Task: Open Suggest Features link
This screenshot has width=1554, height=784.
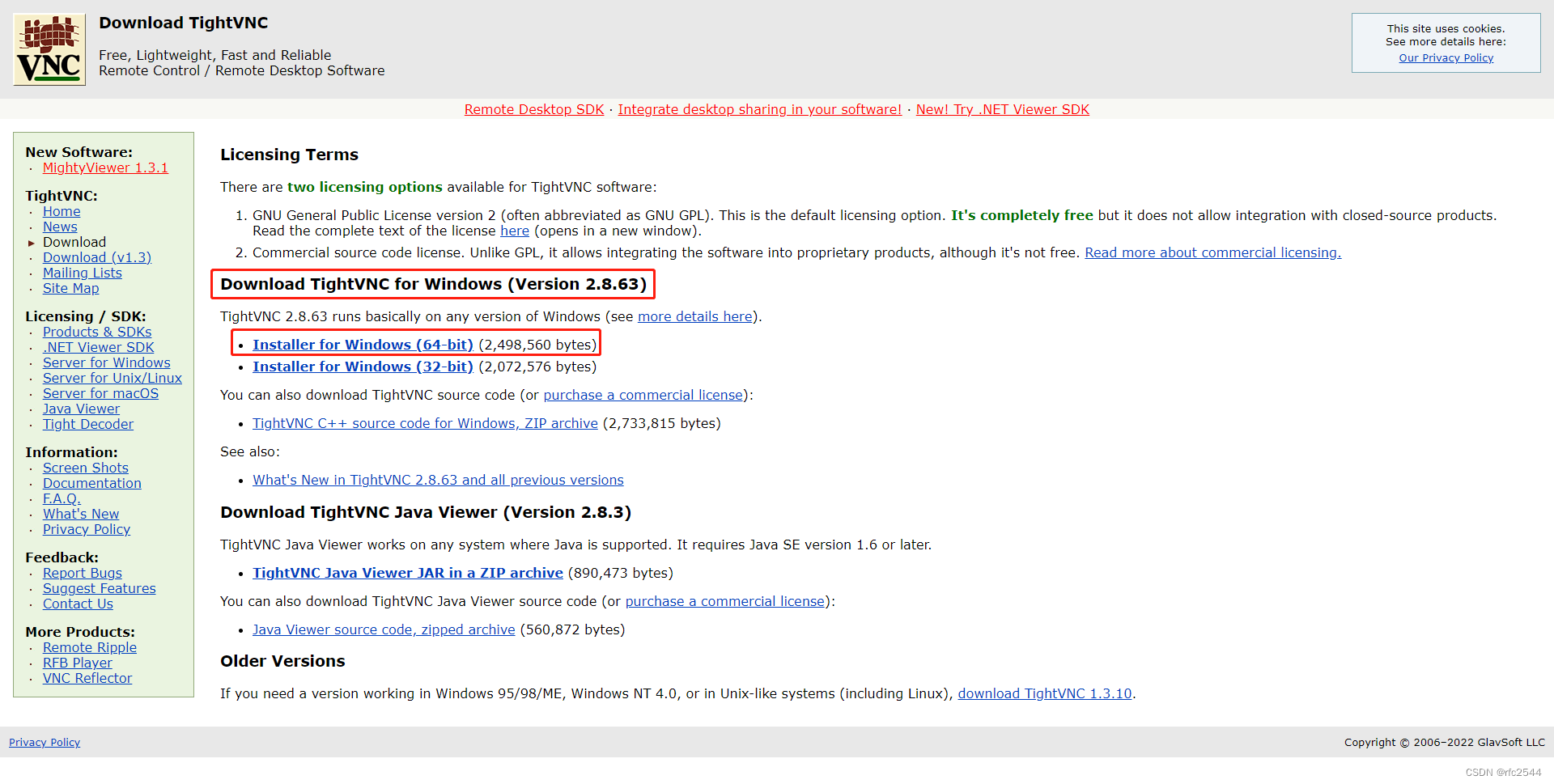Action: pyautogui.click(x=100, y=588)
